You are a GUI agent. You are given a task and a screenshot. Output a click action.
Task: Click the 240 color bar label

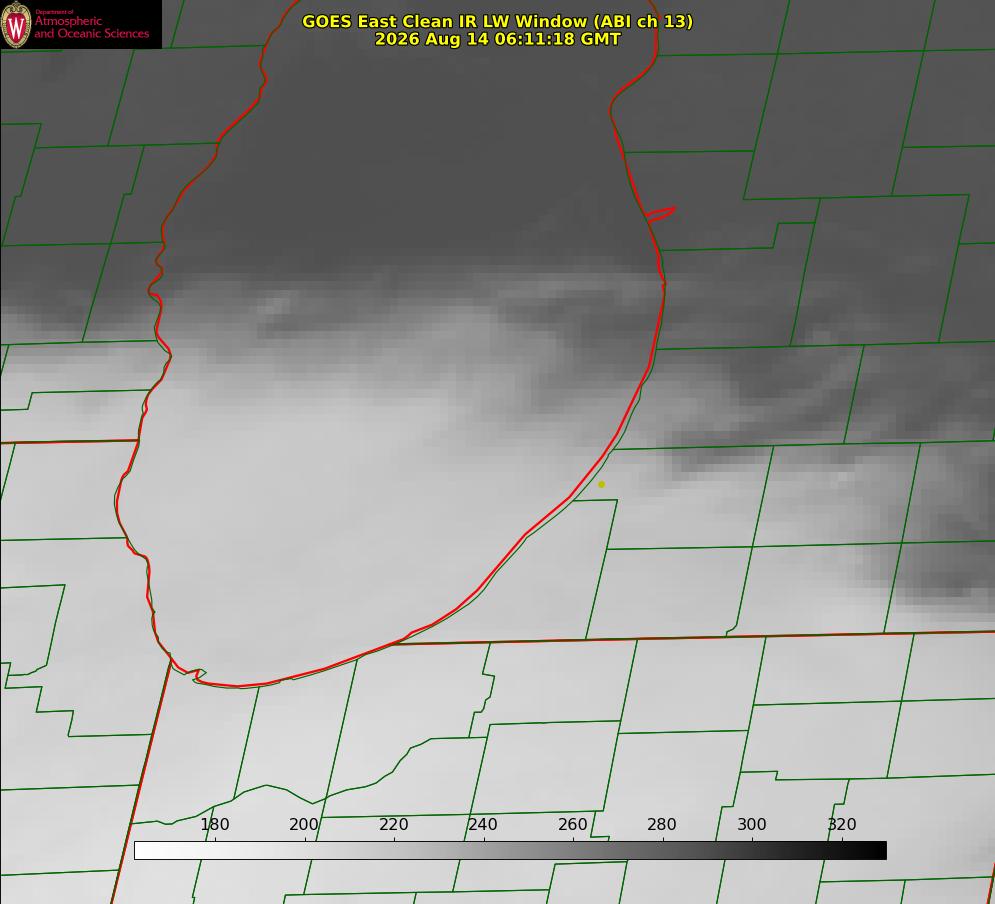point(483,824)
